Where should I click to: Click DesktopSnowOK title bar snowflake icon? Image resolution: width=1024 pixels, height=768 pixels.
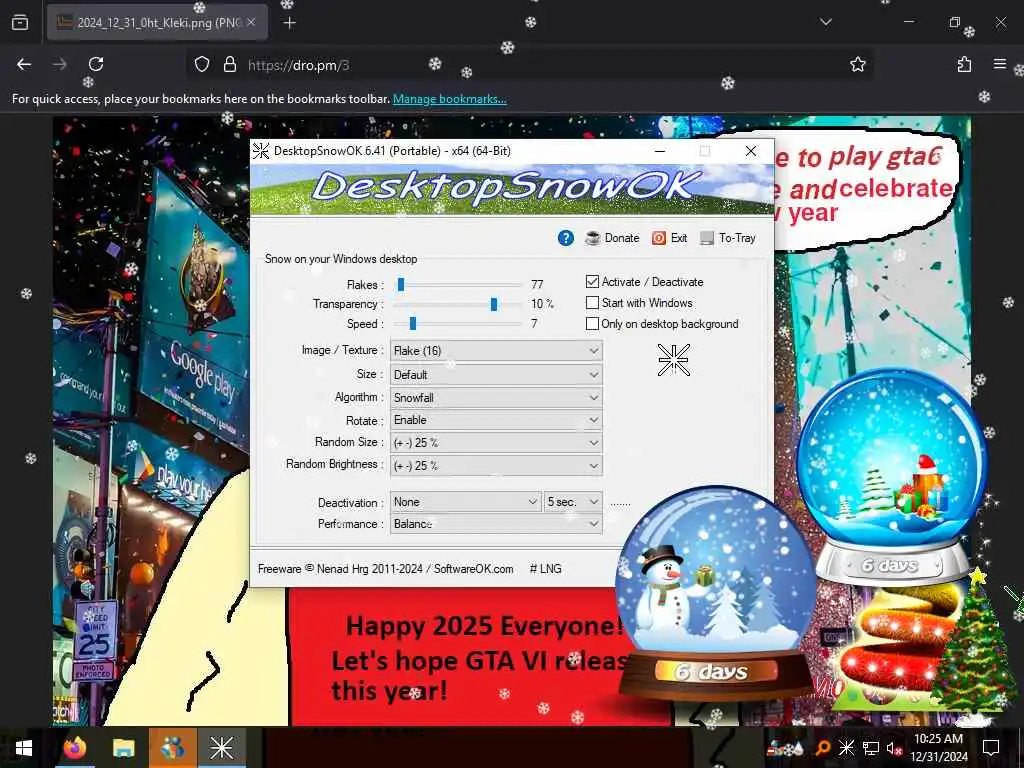261,151
